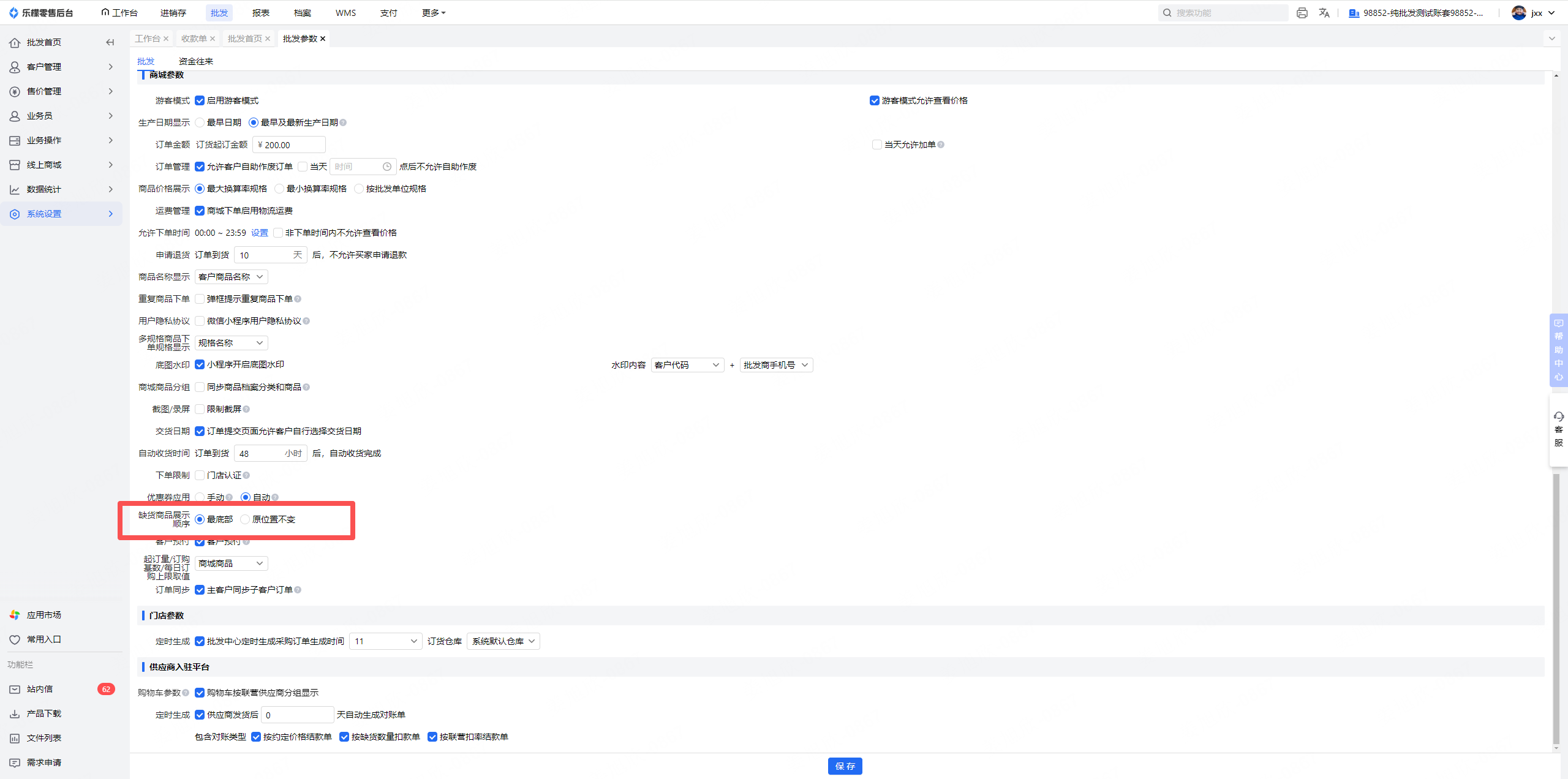
Task: Open the 批发商手机号 watermark dropdown
Action: tap(776, 365)
